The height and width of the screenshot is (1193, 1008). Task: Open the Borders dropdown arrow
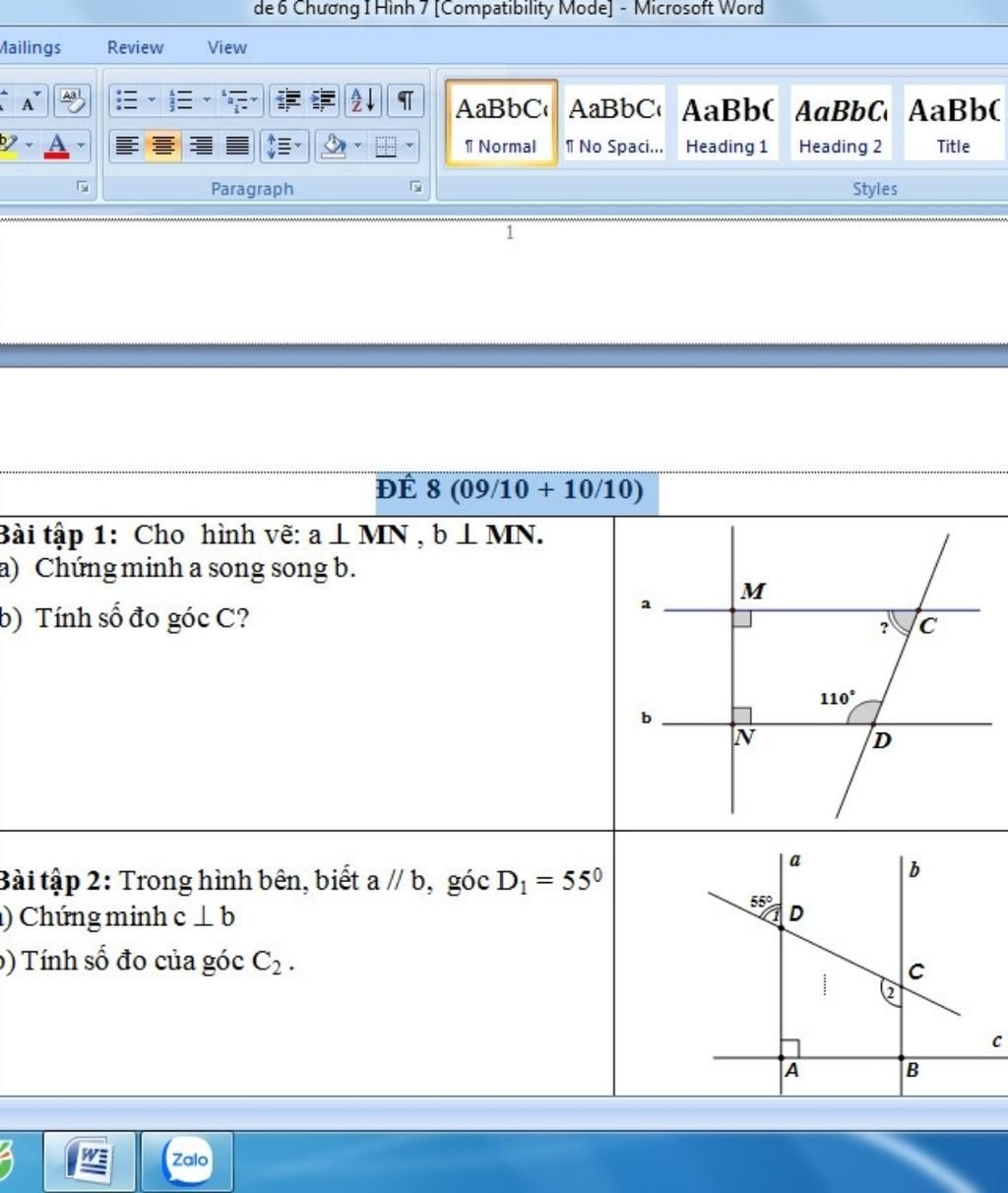click(x=409, y=146)
